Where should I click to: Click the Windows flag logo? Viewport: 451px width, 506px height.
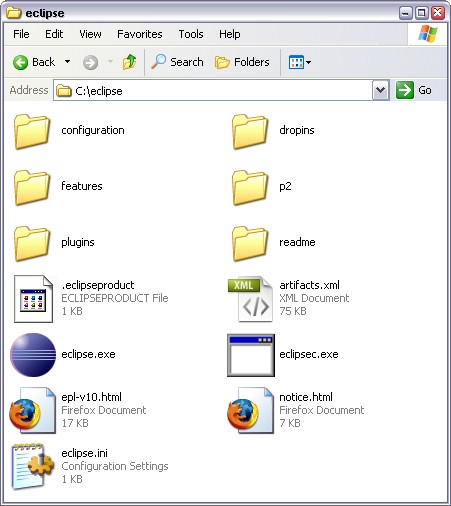tap(428, 34)
